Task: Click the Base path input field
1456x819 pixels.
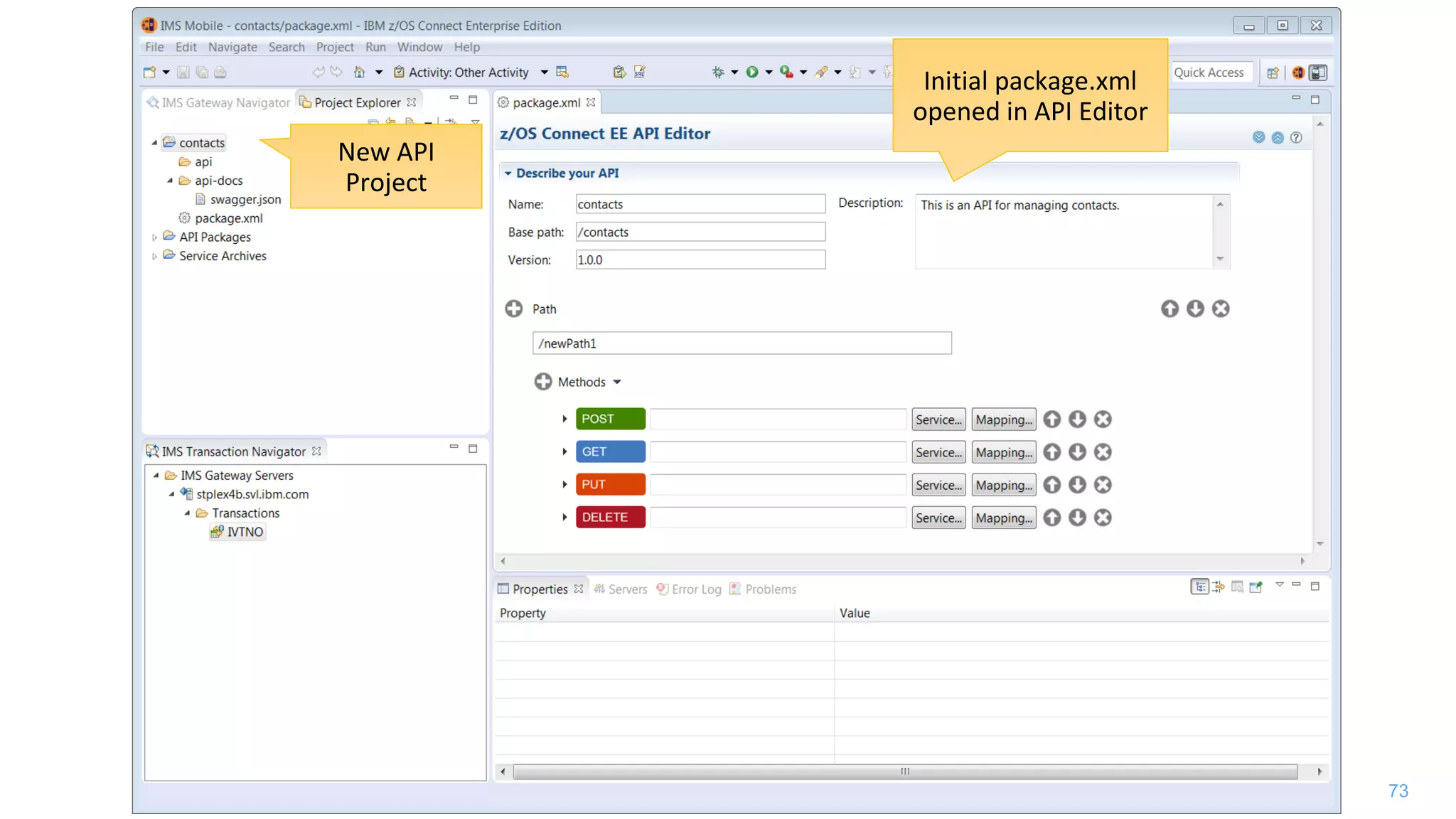Action: [700, 232]
